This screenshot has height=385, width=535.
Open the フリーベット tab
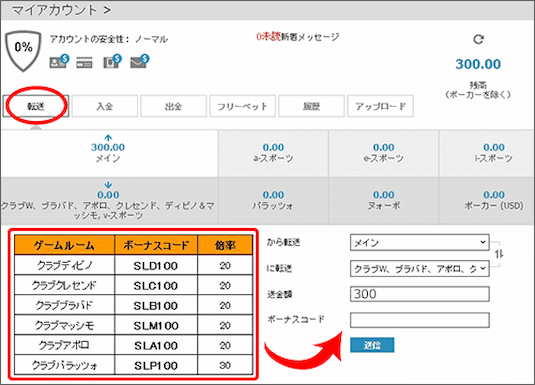[x=242, y=106]
